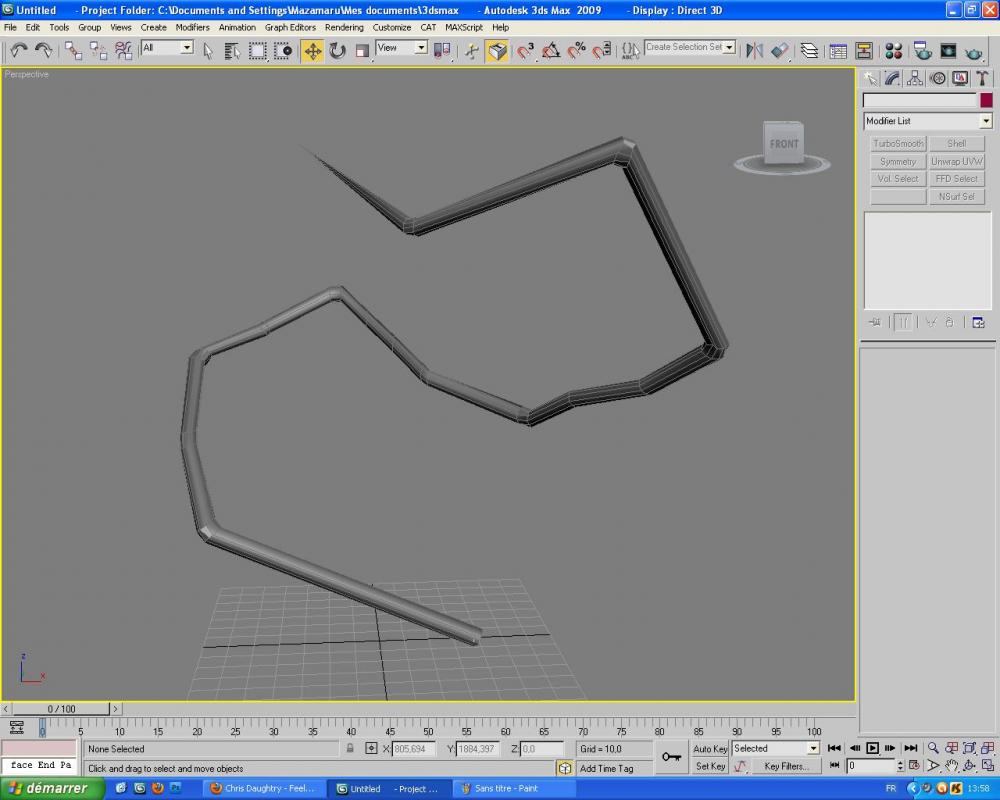Open the Render Setup teapot icon
This screenshot has height=800, width=1000.
point(922,50)
